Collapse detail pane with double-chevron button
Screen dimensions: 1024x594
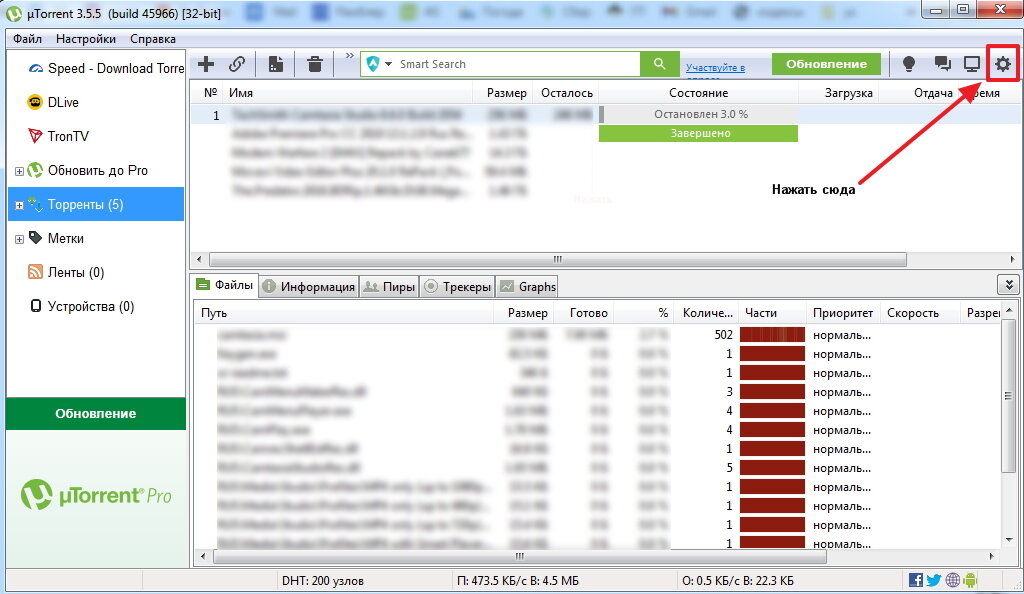[1008, 285]
